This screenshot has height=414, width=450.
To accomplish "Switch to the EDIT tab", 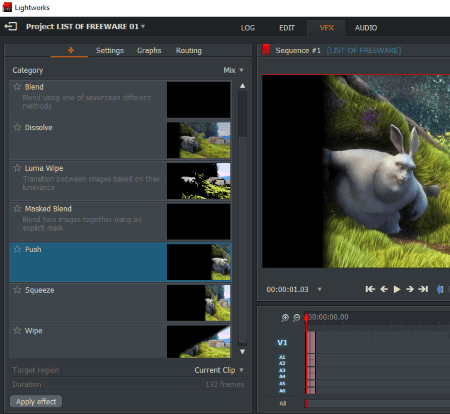I will click(x=287, y=28).
